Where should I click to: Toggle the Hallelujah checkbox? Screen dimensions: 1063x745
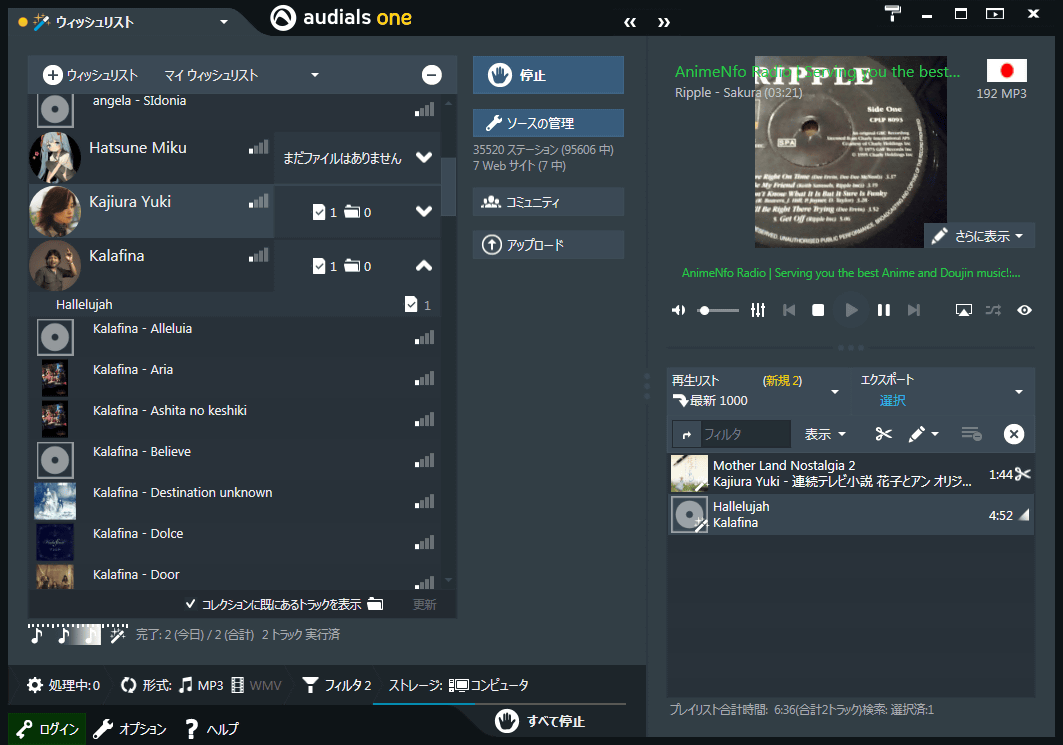pos(411,304)
